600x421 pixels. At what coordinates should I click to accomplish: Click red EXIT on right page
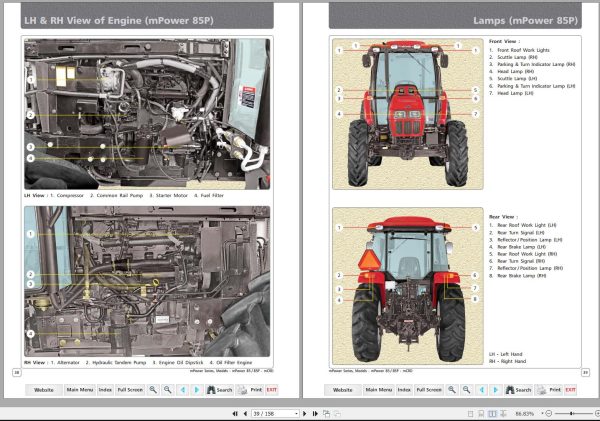[571, 390]
